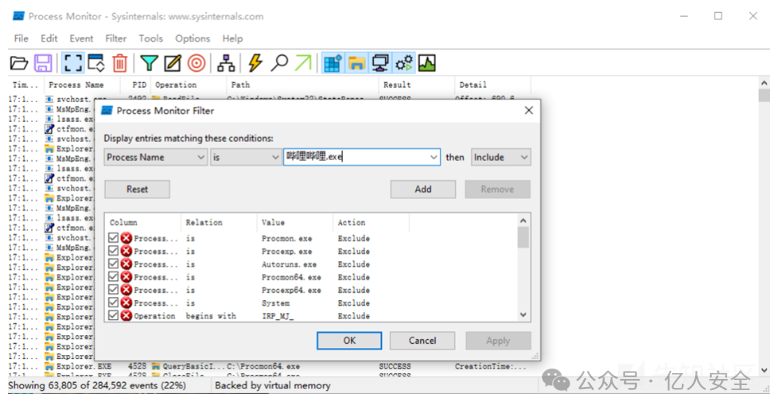Click the filter list vertical scrollbar
775x411 pixels.
[523, 270]
